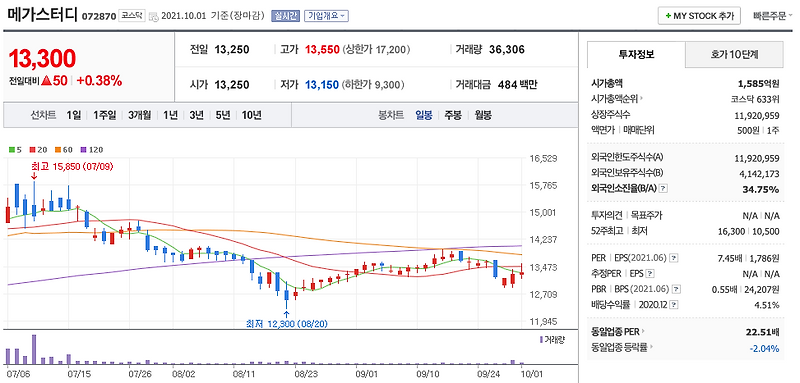Image resolution: width=800 pixels, height=383 pixels.
Task: Select the 1일 line chart period
Action: coord(73,115)
